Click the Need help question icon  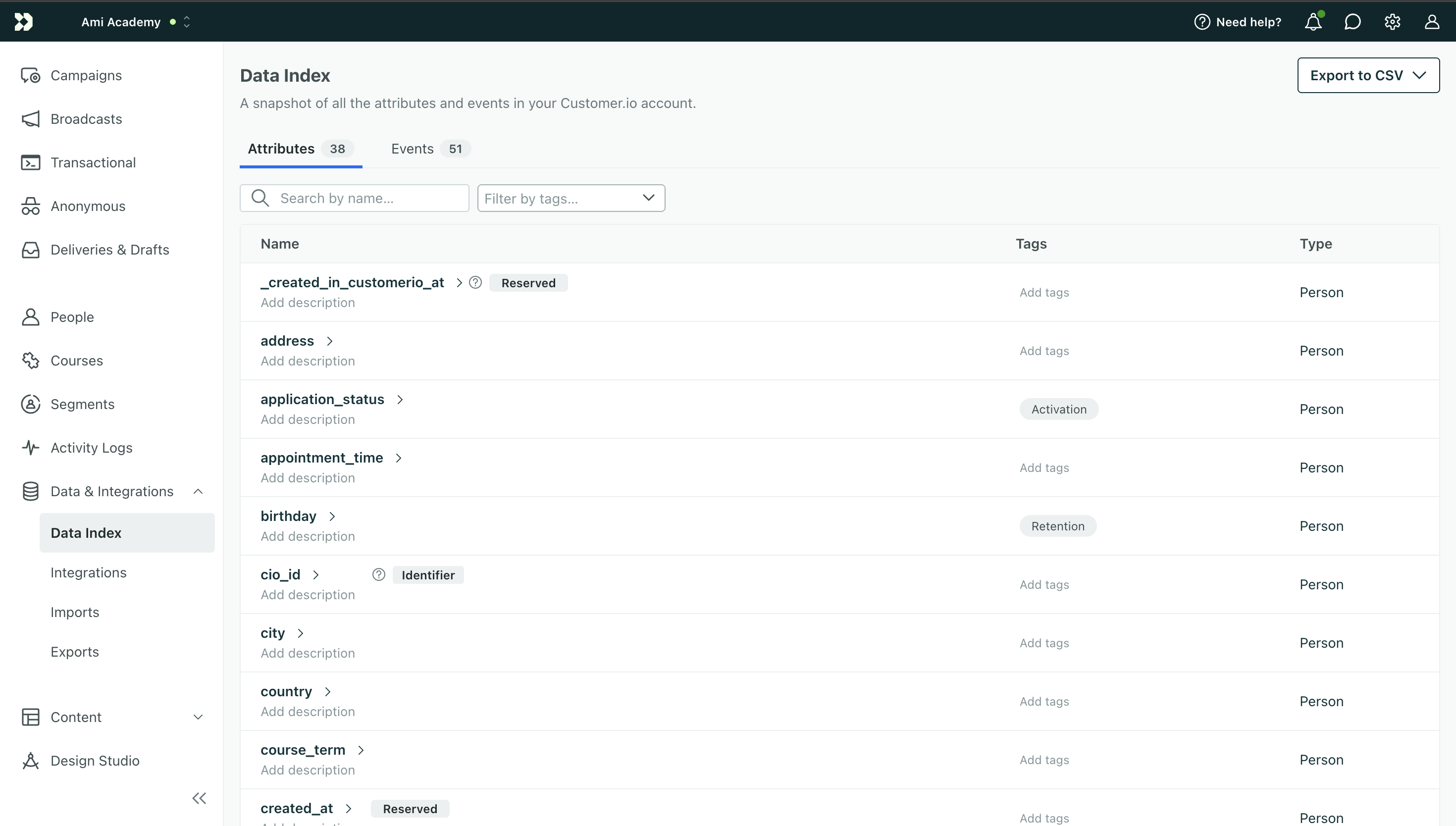click(1202, 22)
